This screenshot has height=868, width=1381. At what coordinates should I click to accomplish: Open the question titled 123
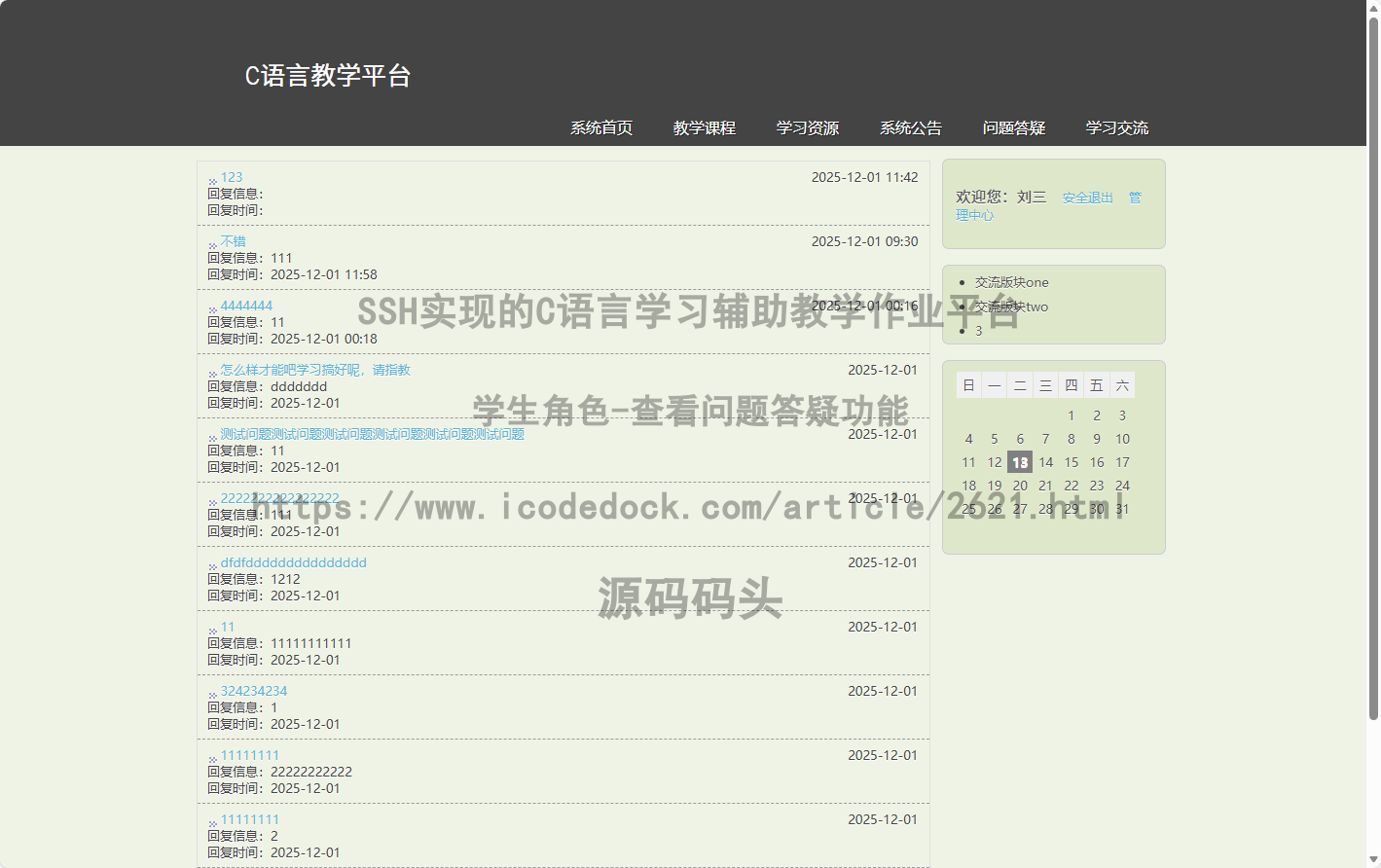(x=232, y=177)
